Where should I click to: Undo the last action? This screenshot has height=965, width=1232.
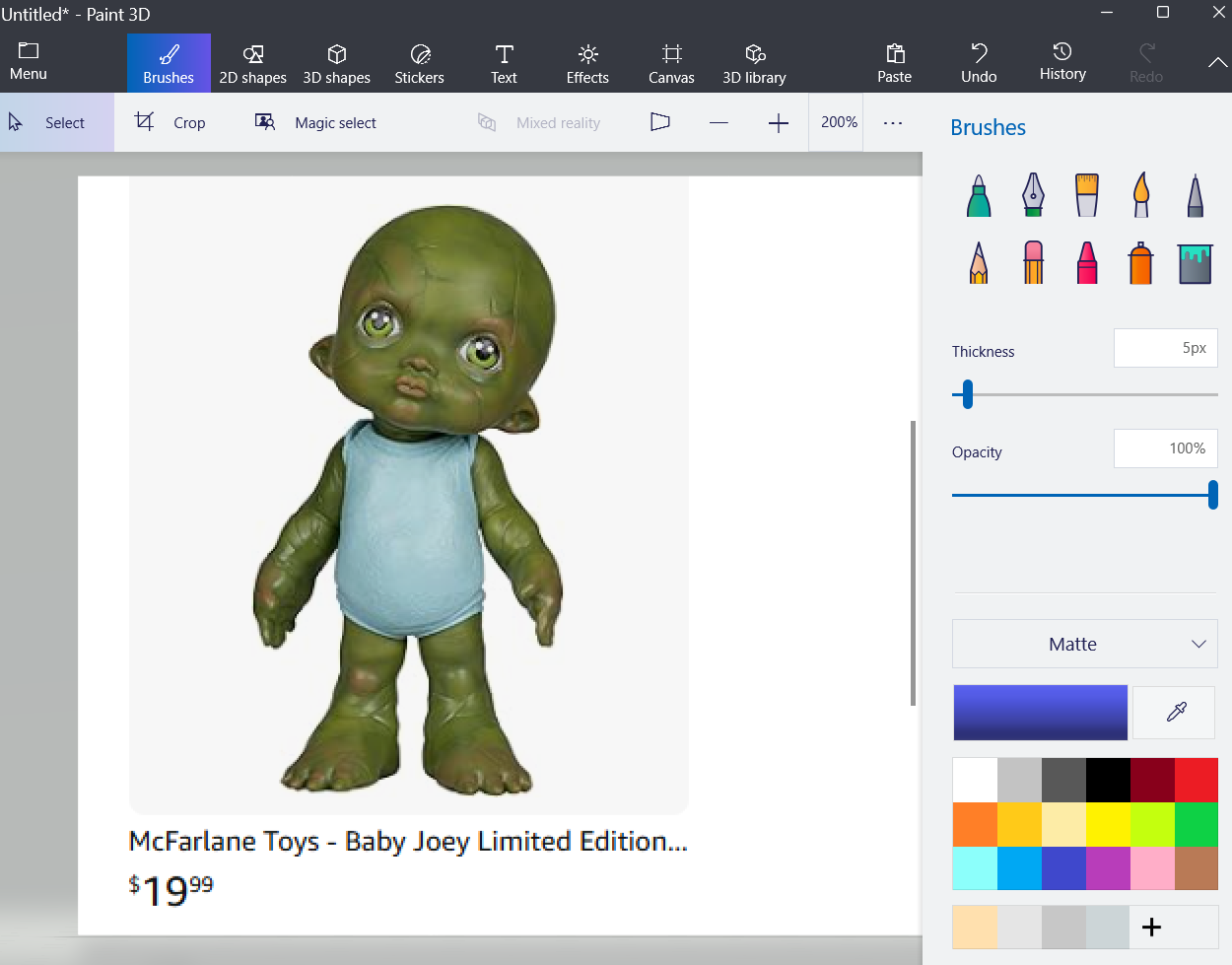[x=979, y=63]
